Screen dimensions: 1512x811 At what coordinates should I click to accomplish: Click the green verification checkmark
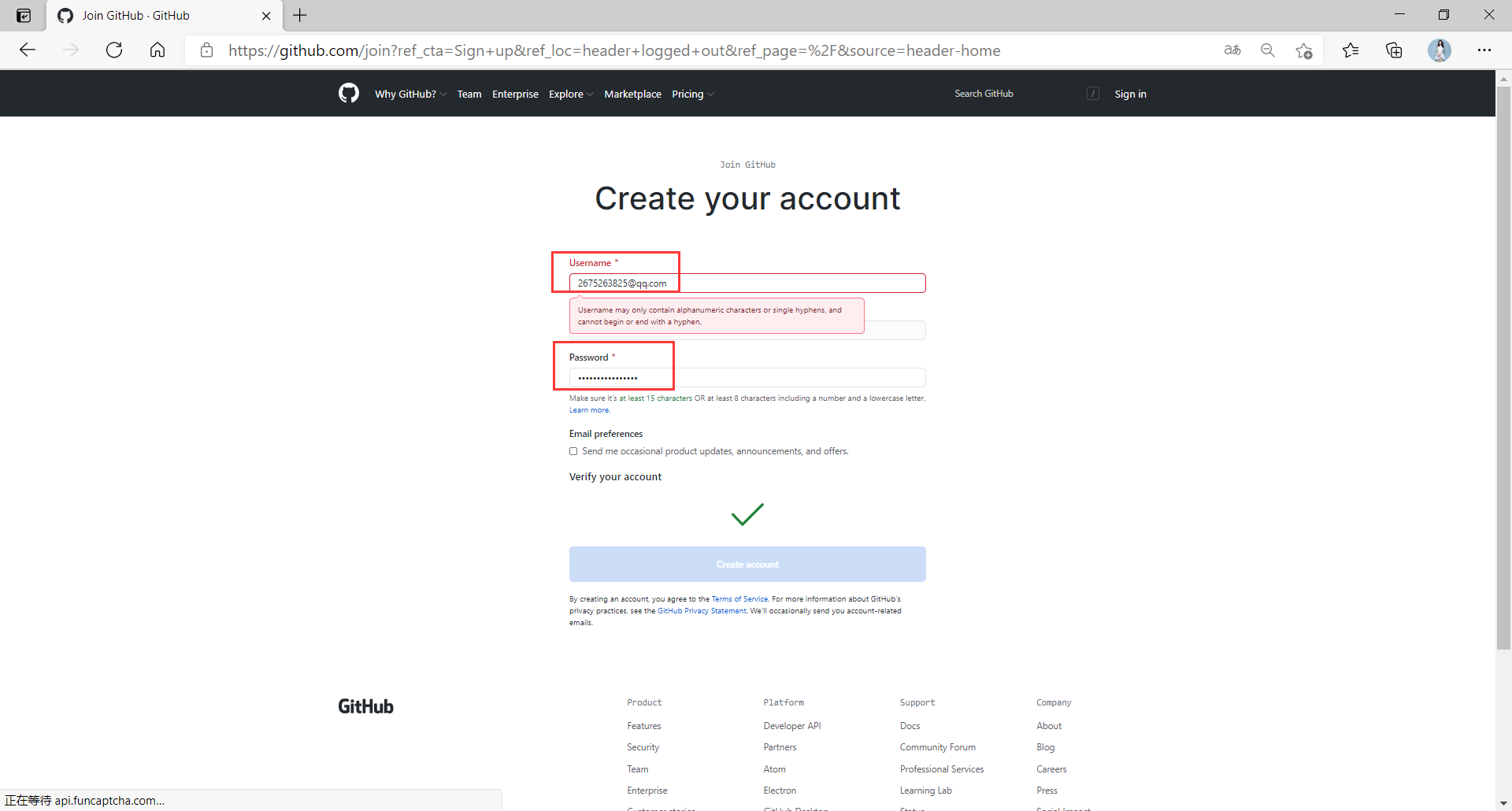tap(747, 514)
